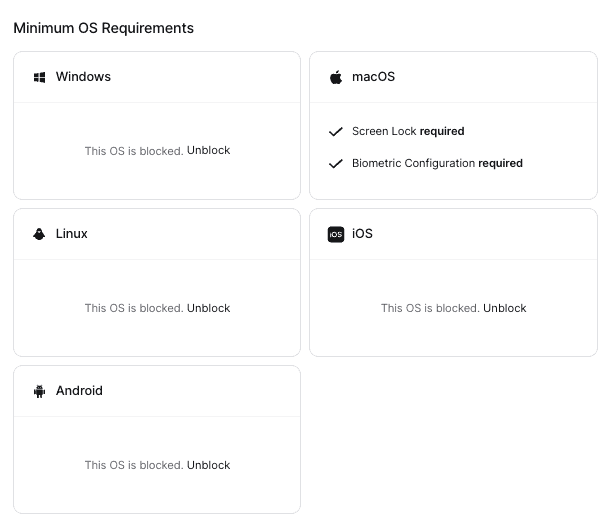Unblock the Linux OS
Viewport: 612px width, 525px height.
[x=208, y=308]
